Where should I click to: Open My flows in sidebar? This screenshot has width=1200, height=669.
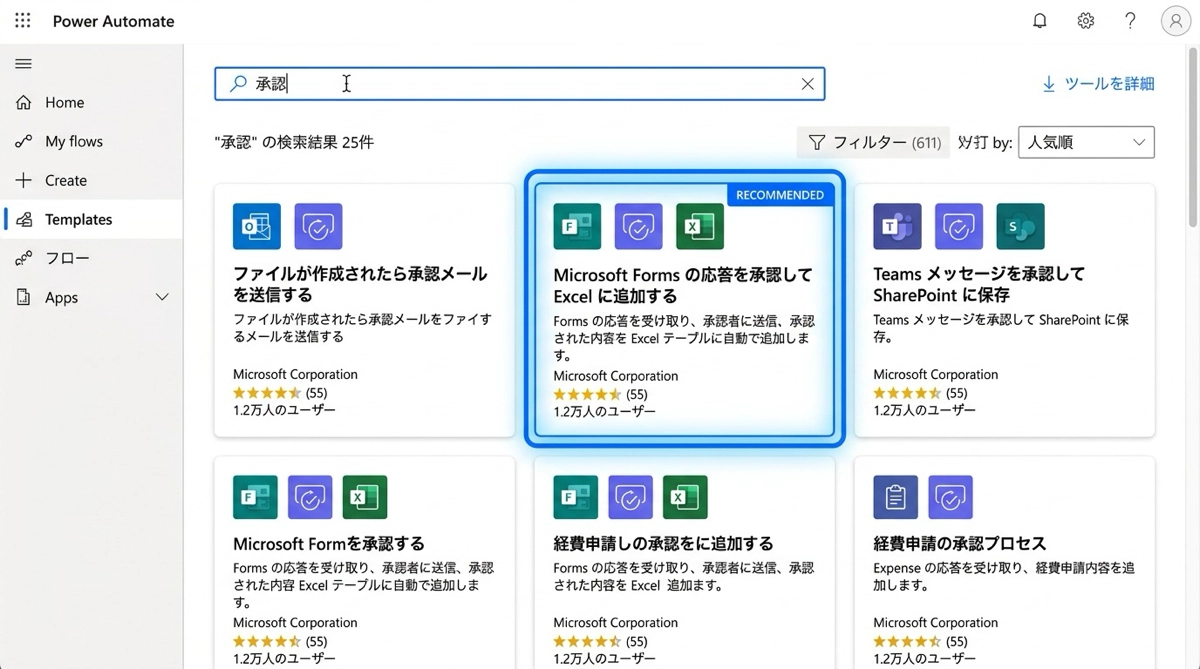tap(73, 142)
